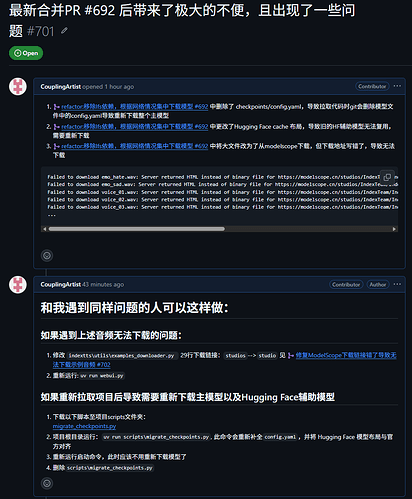Click merged PR icon in list item 2

tap(57, 127)
